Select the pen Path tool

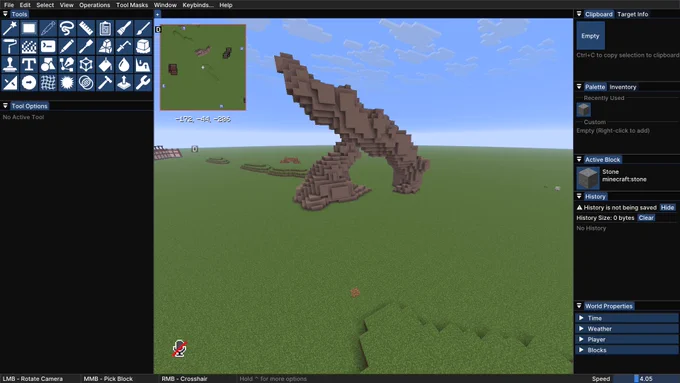(x=67, y=65)
